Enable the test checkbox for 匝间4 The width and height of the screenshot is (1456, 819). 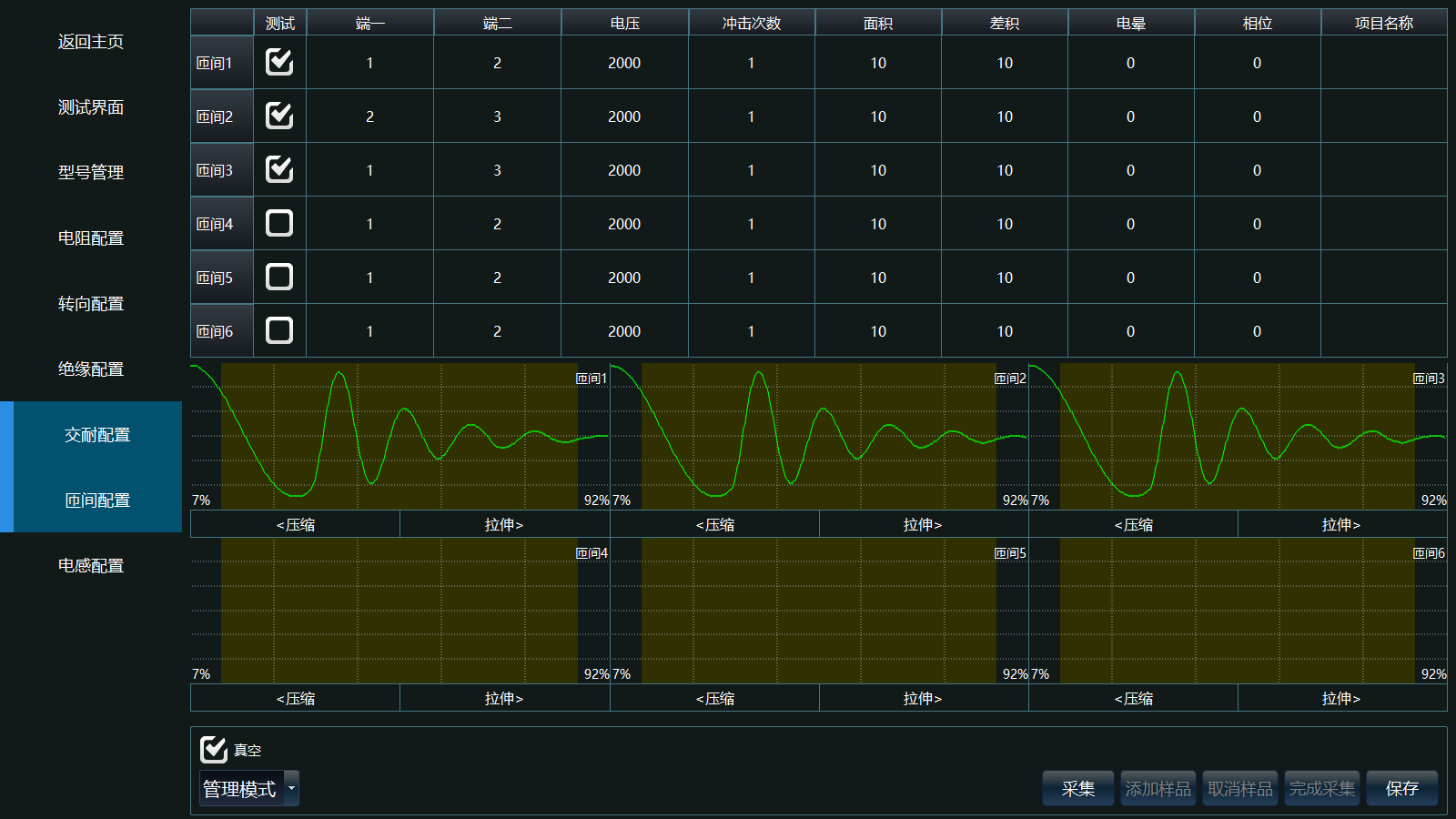point(279,223)
